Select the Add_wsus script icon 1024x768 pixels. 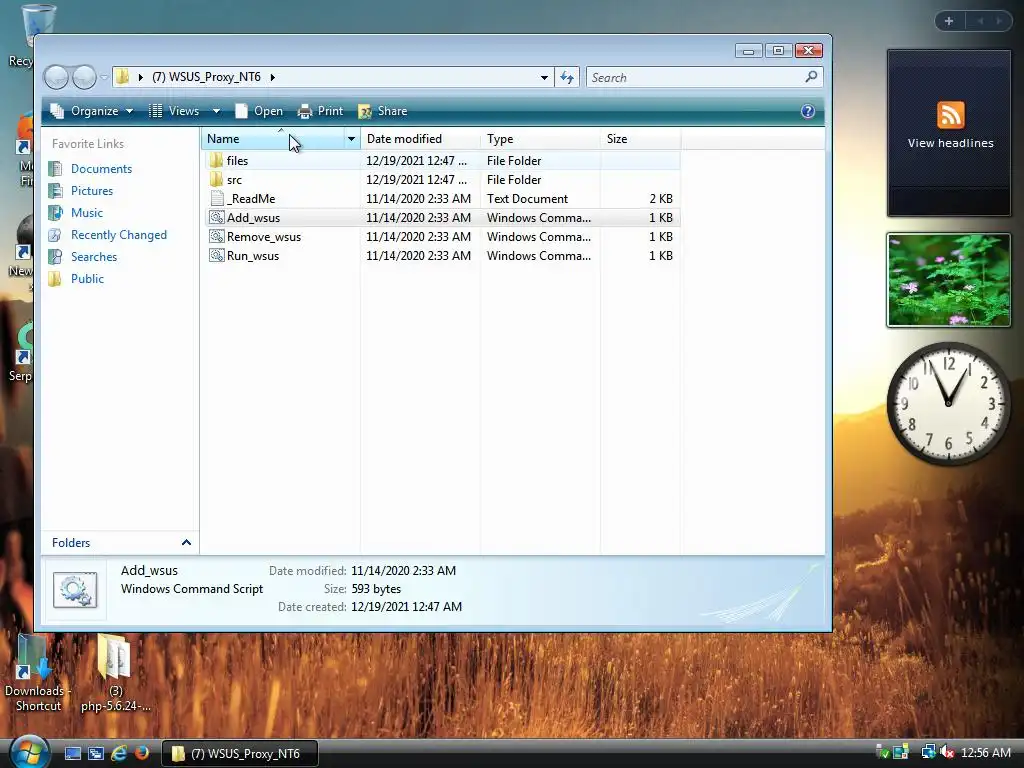point(217,217)
